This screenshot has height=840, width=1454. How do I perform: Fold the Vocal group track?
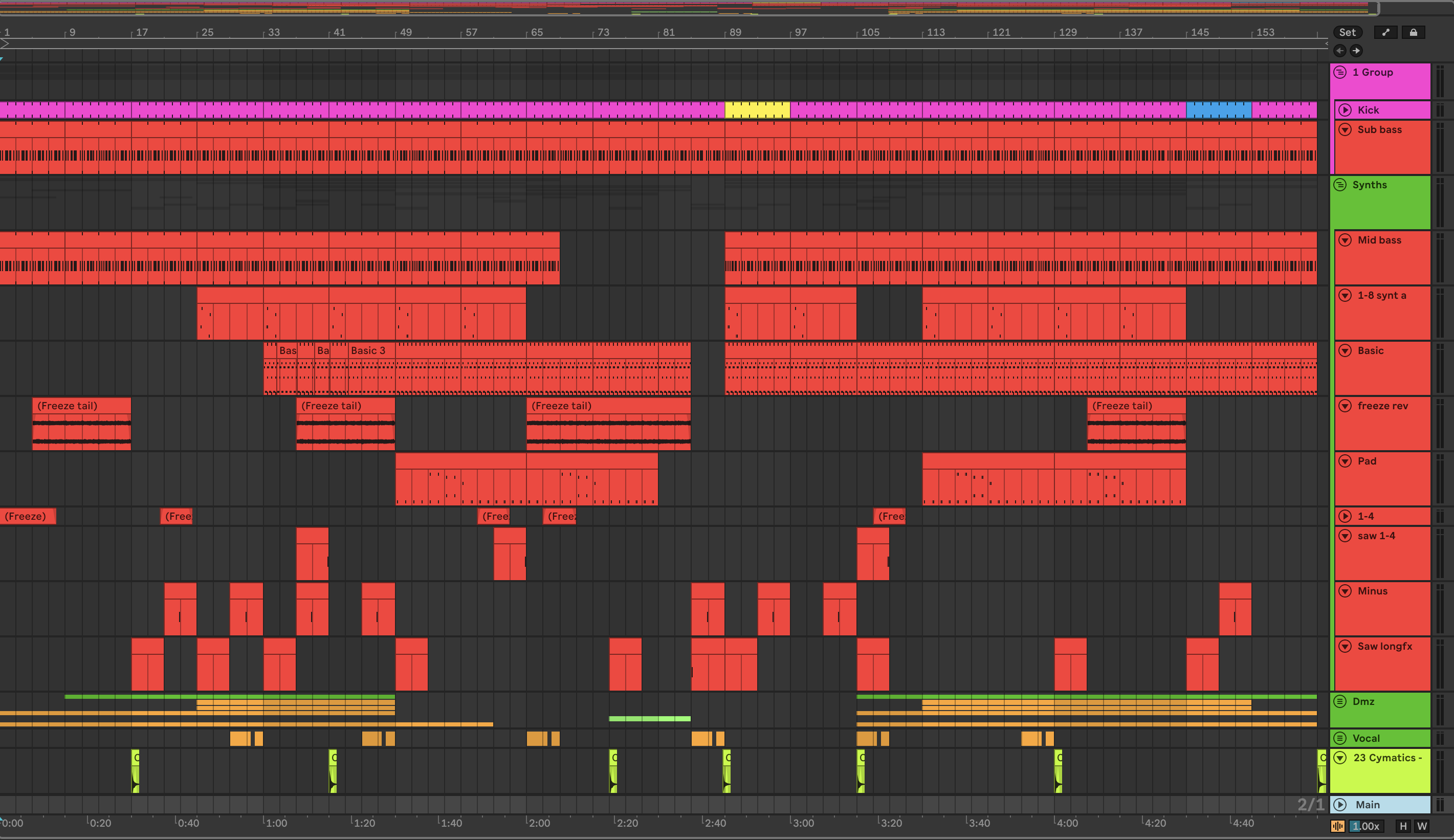pyautogui.click(x=1340, y=738)
